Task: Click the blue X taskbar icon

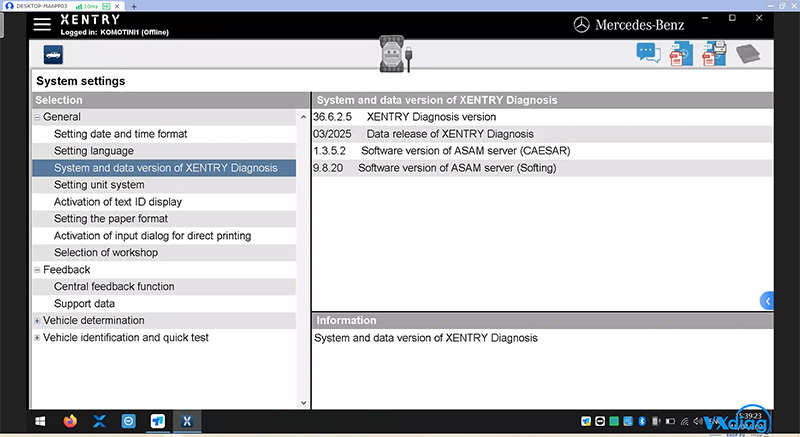Action: 99,421
